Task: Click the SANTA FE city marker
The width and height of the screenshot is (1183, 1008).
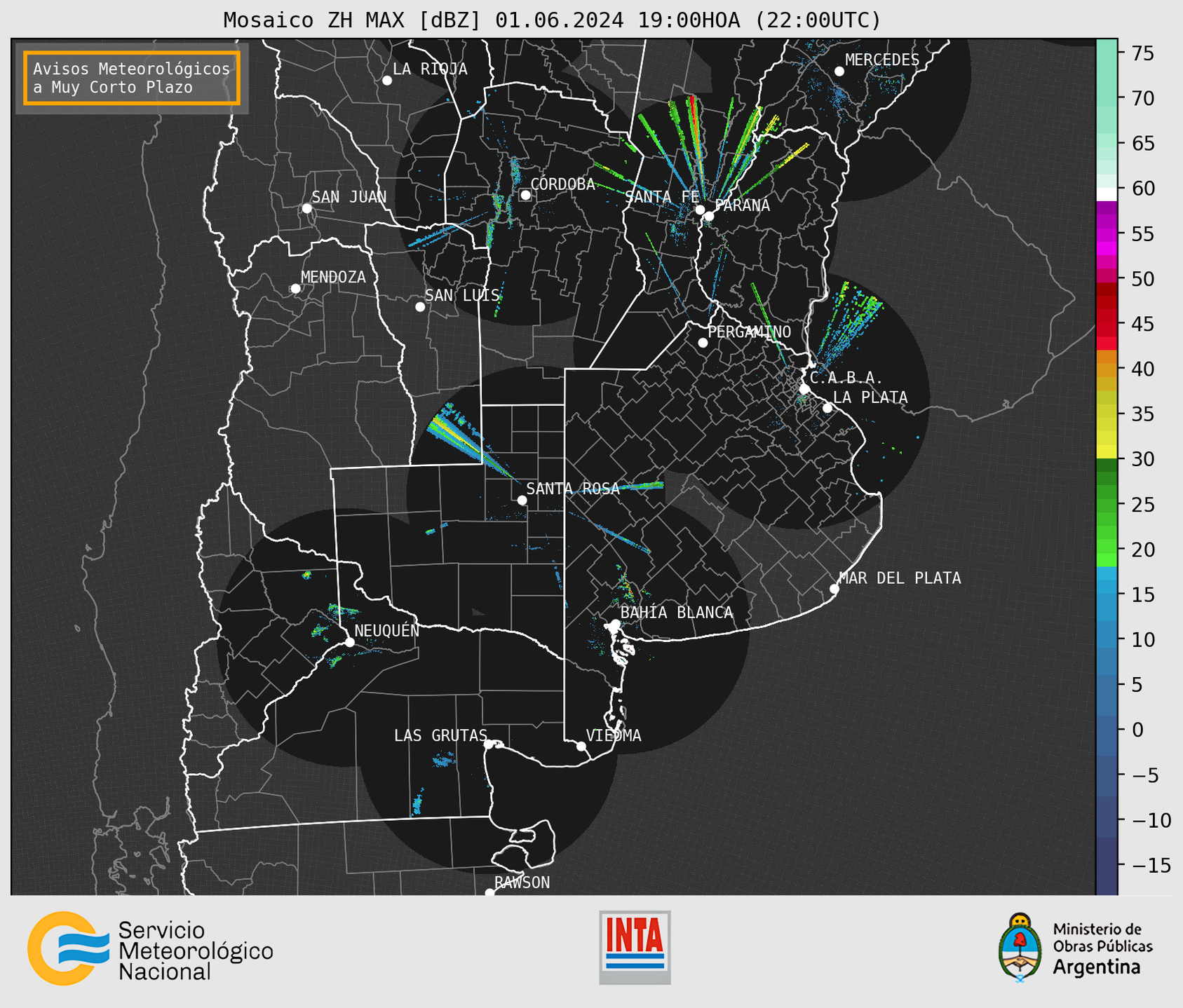Action: pos(700,210)
